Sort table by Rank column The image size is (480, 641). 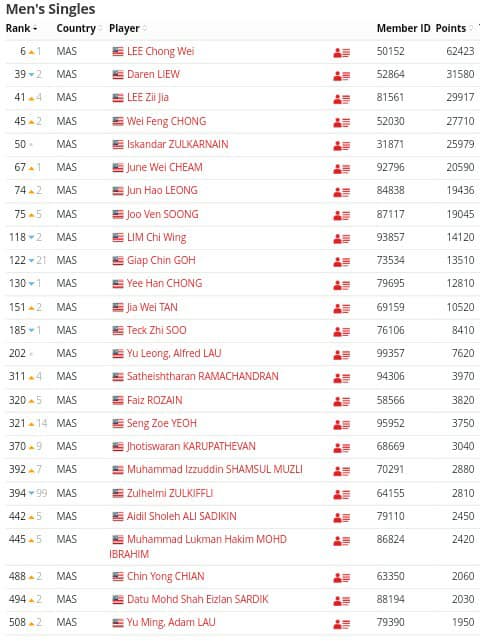[x=22, y=28]
